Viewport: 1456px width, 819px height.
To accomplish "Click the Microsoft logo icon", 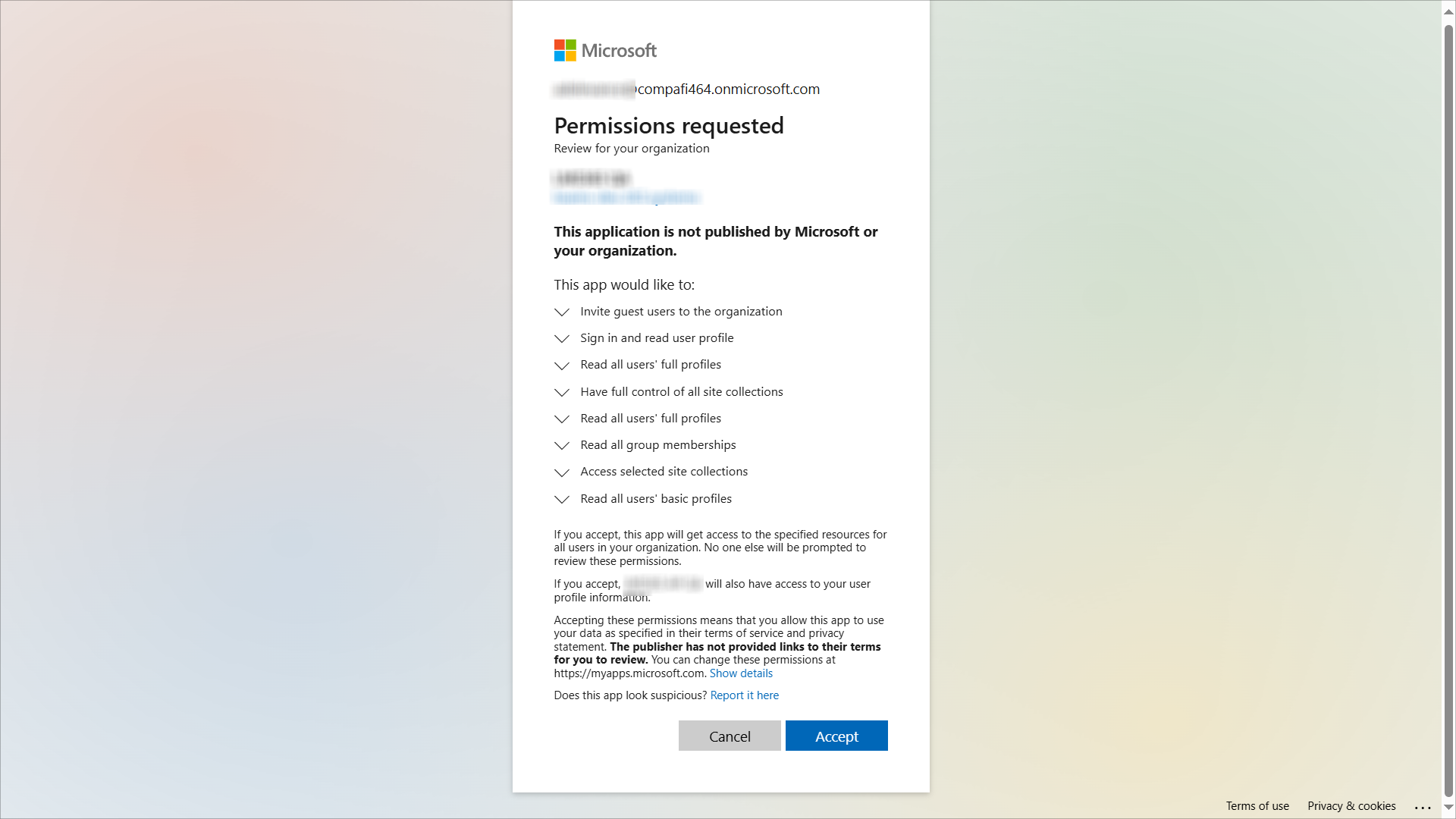I will point(565,51).
